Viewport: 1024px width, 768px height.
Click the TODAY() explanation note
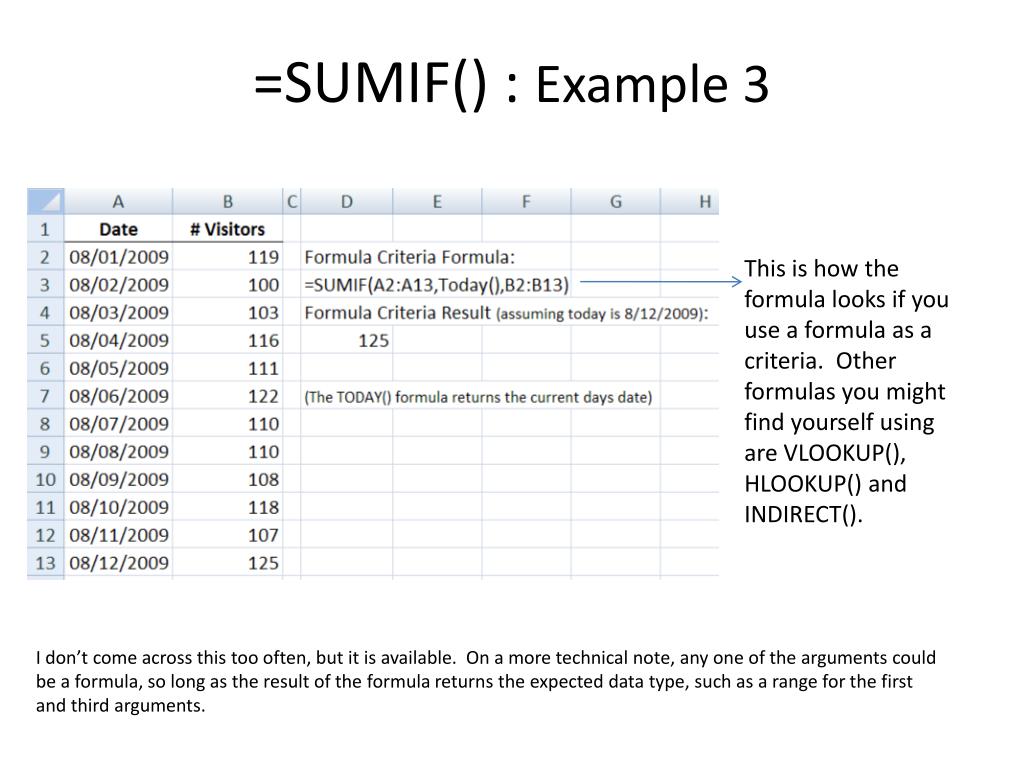pyautogui.click(x=480, y=396)
